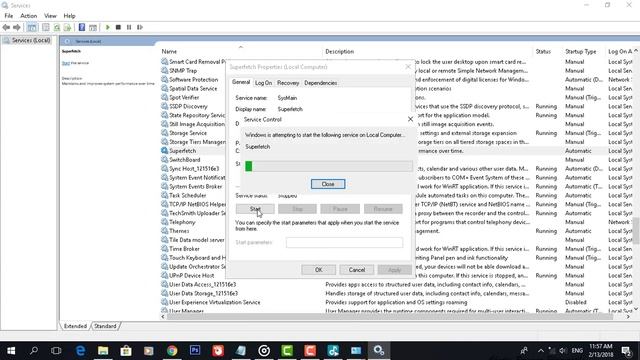The image size is (640, 360).
Task: Open File Explorer from the taskbar
Action: click(103, 351)
